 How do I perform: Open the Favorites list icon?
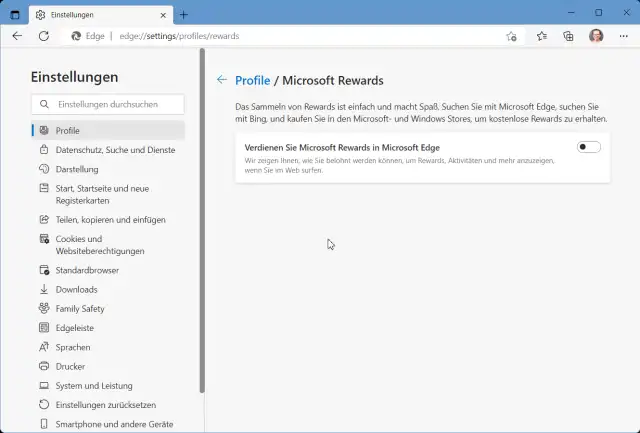542,36
